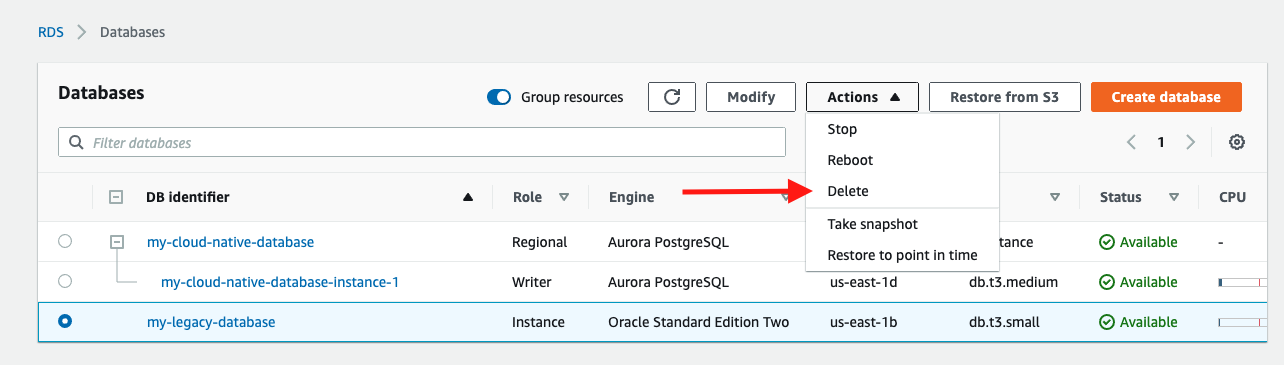This screenshot has height=365, width=1284.
Task: Click the us-east-1b cell
Action: click(864, 322)
